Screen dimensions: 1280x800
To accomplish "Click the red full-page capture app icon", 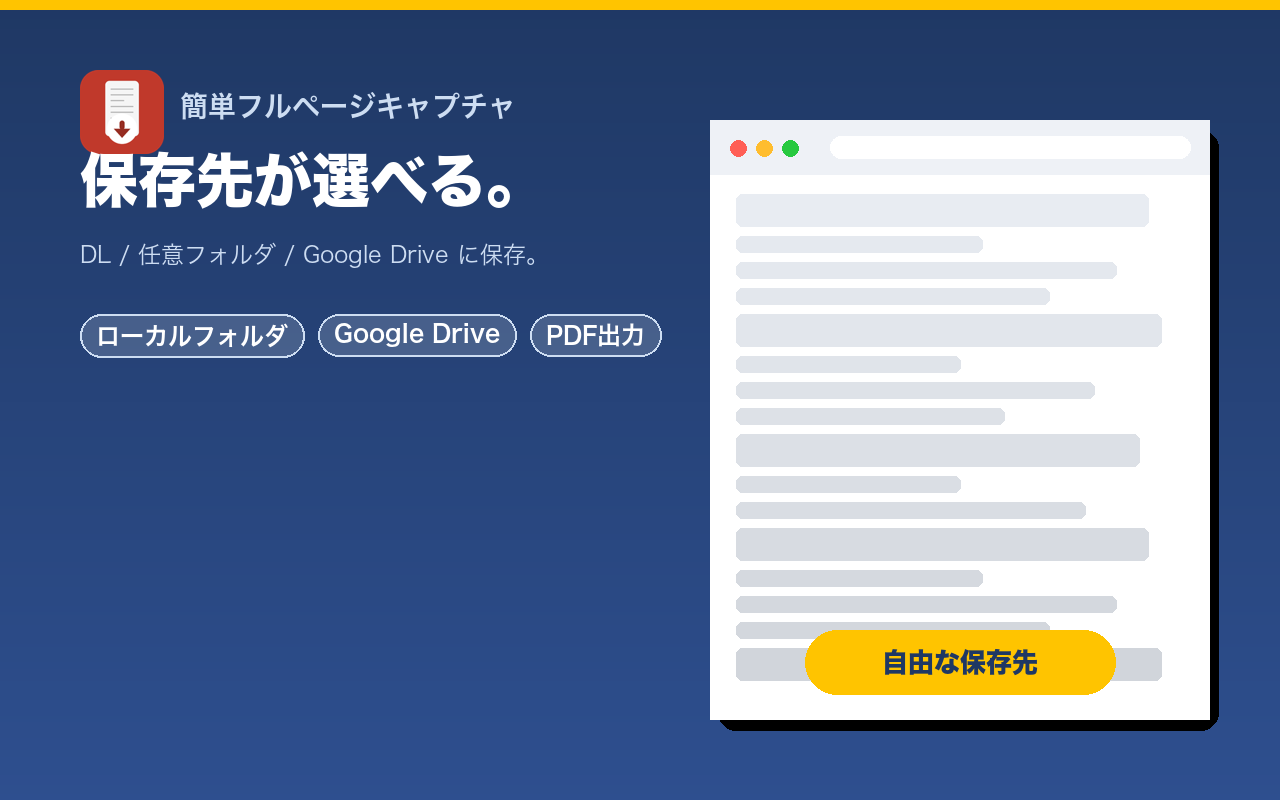I will tap(122, 112).
